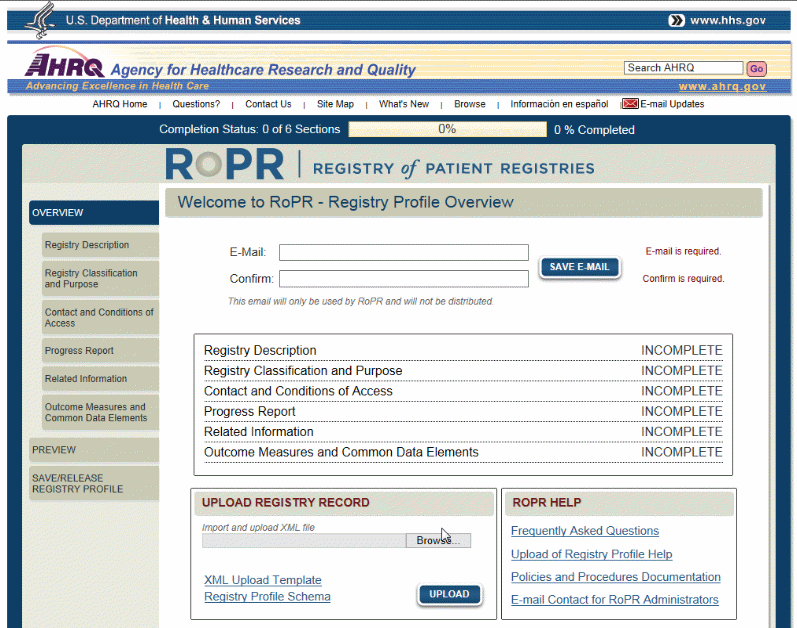797x628 pixels.
Task: Open Frequently Asked Questions link
Action: point(585,531)
